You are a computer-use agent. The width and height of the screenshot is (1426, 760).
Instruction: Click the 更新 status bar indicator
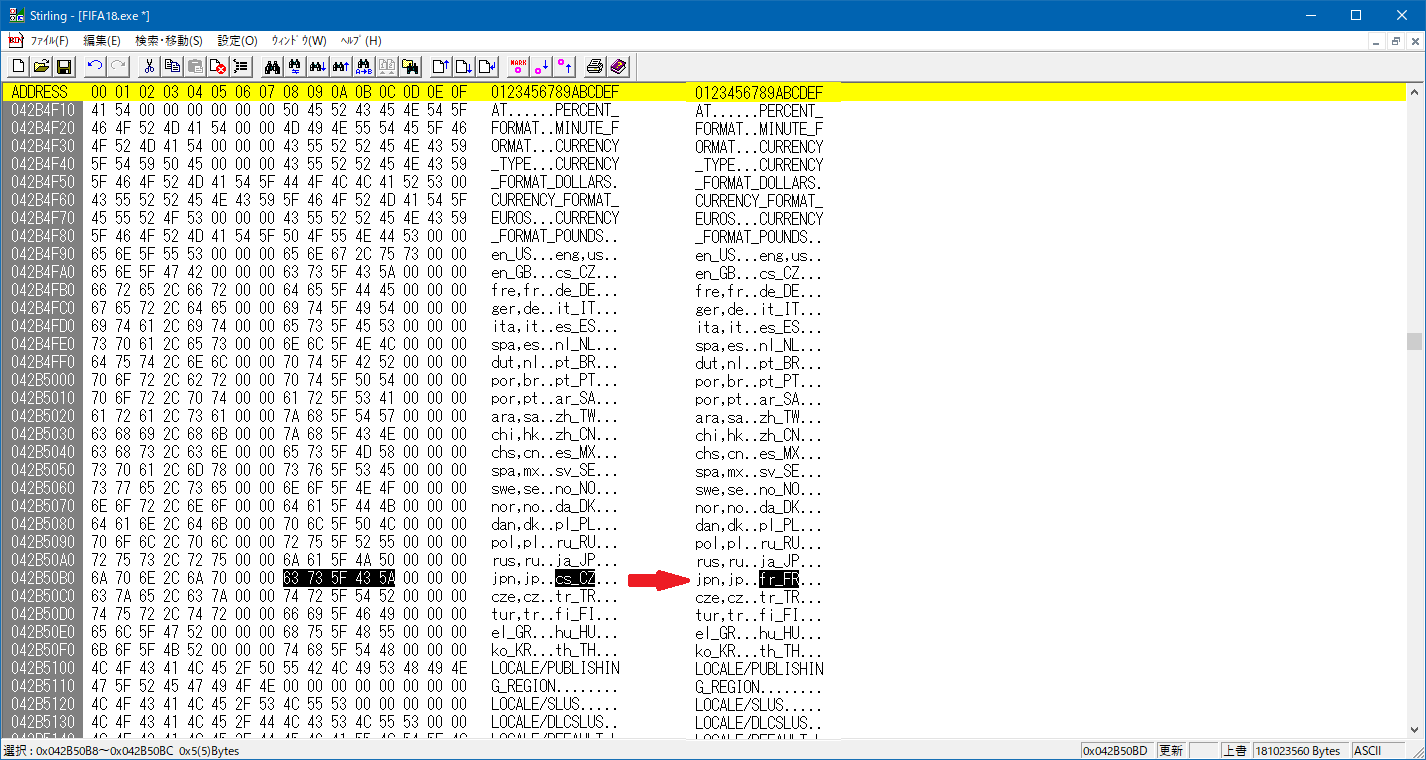(1173, 751)
